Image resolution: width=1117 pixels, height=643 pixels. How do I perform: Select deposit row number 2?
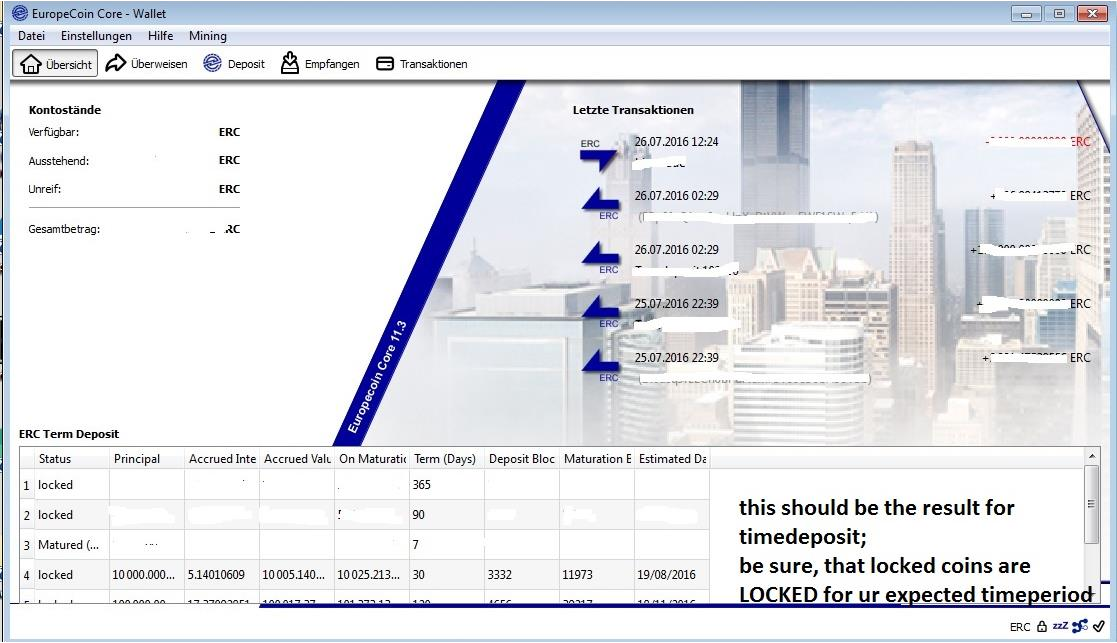click(26, 515)
